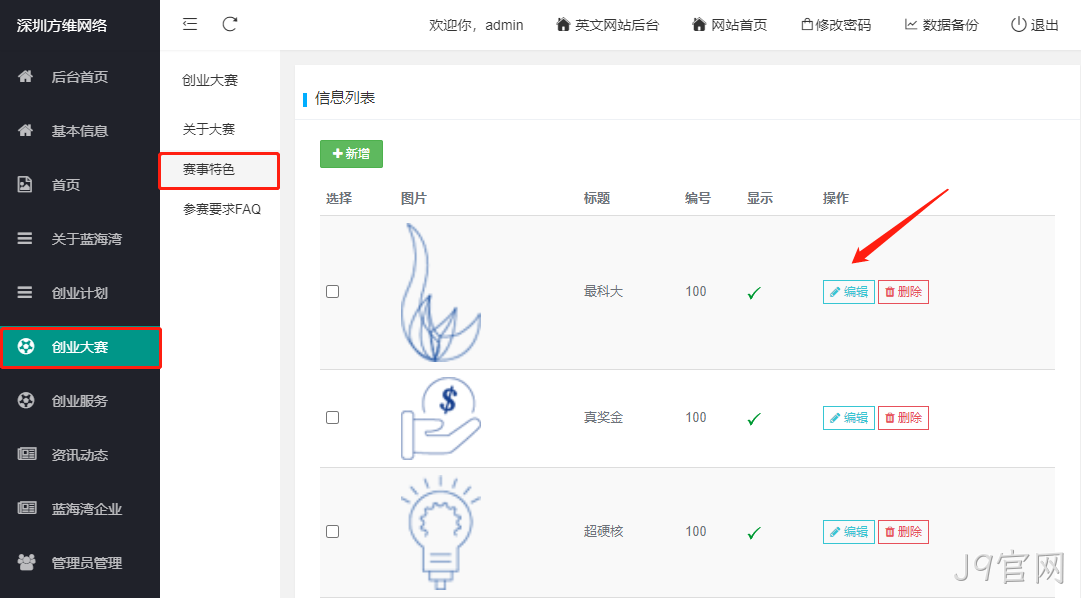Viewport: 1081px width, 598px height.
Task: Click the 标题 column header
Action: (x=597, y=199)
